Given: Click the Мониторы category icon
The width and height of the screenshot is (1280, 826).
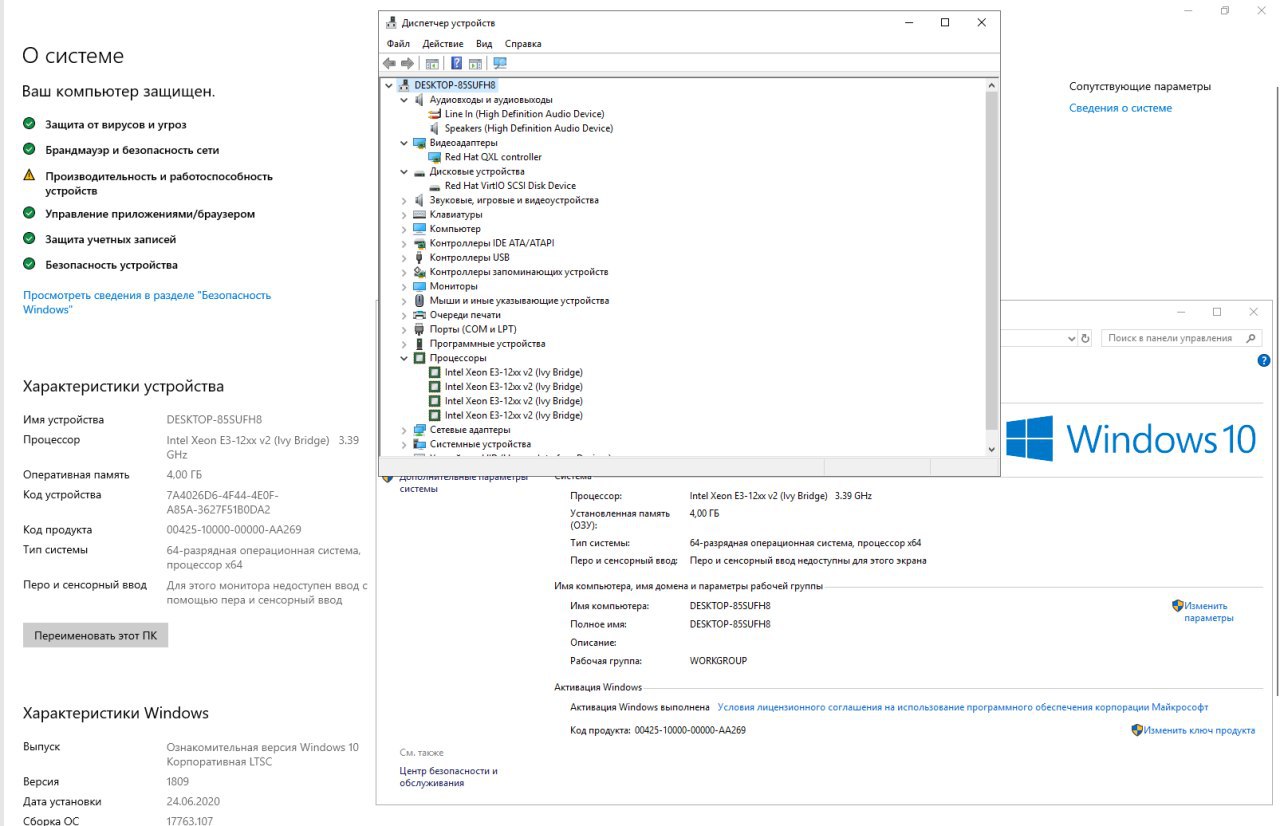Looking at the screenshot, I should coord(419,286).
